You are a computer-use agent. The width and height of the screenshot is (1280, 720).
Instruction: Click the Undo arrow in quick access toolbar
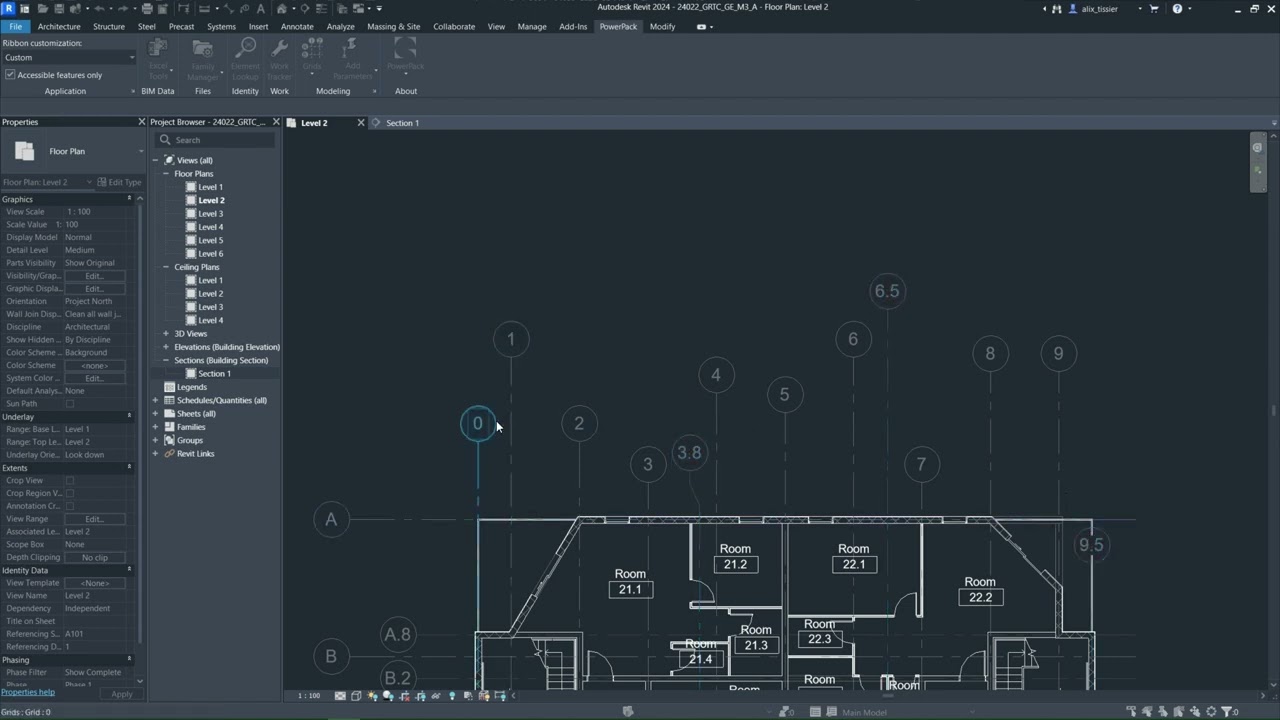click(x=99, y=8)
